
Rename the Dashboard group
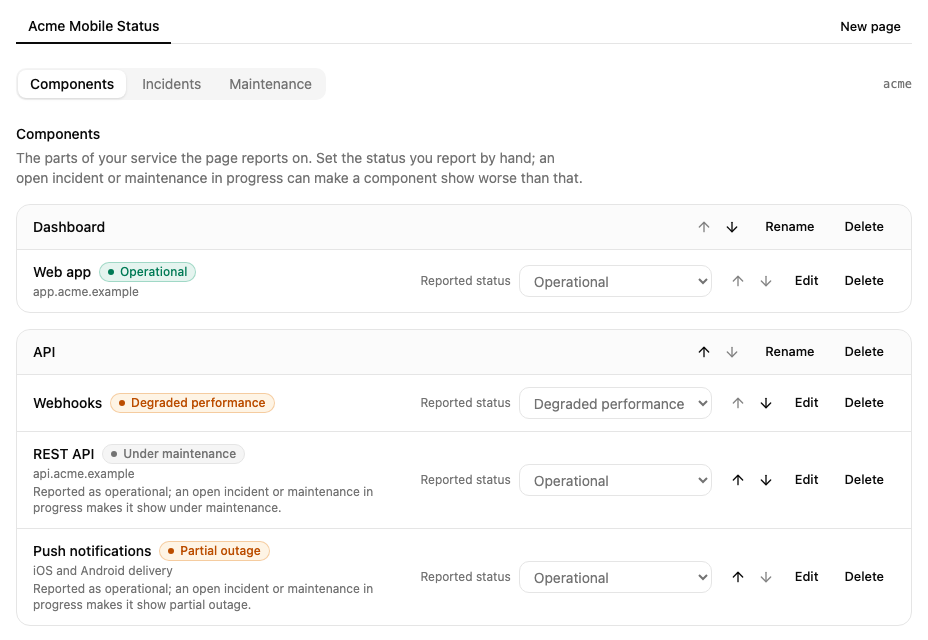(790, 227)
